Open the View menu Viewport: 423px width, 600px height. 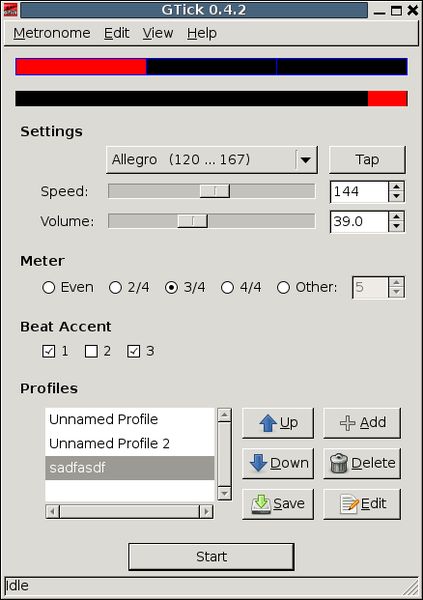click(x=158, y=33)
